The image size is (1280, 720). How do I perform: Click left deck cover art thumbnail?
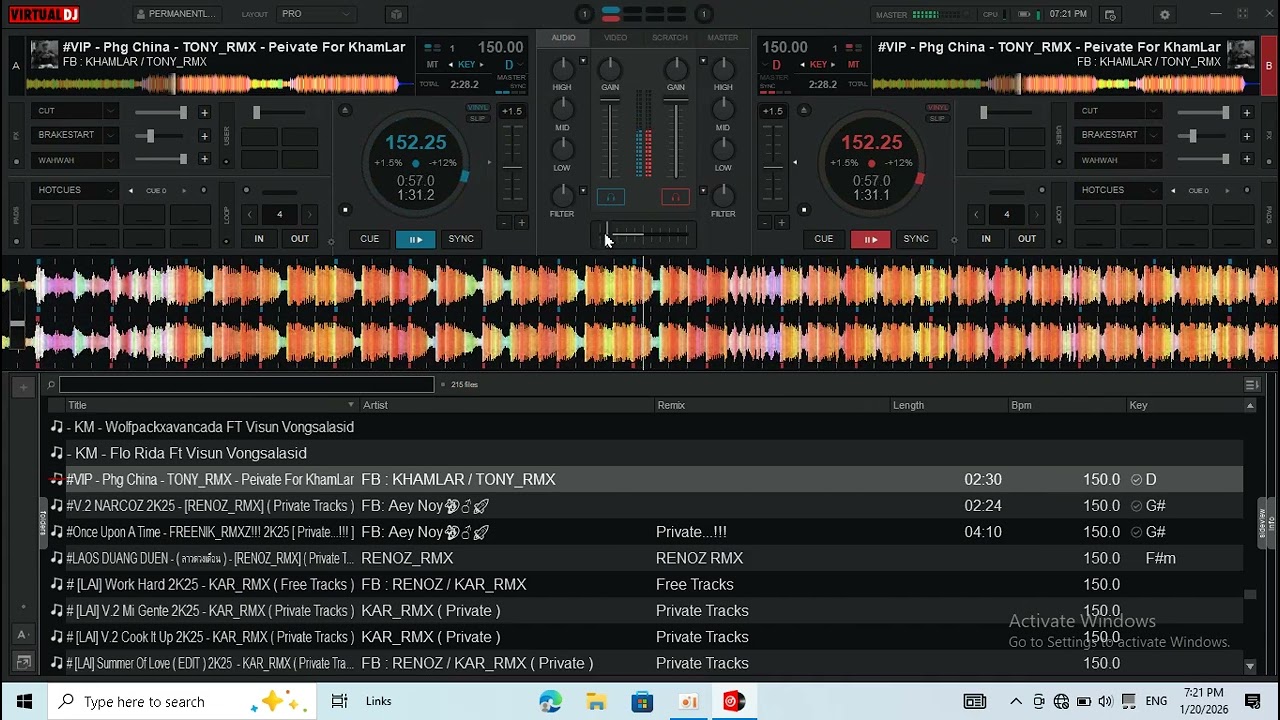(44, 54)
